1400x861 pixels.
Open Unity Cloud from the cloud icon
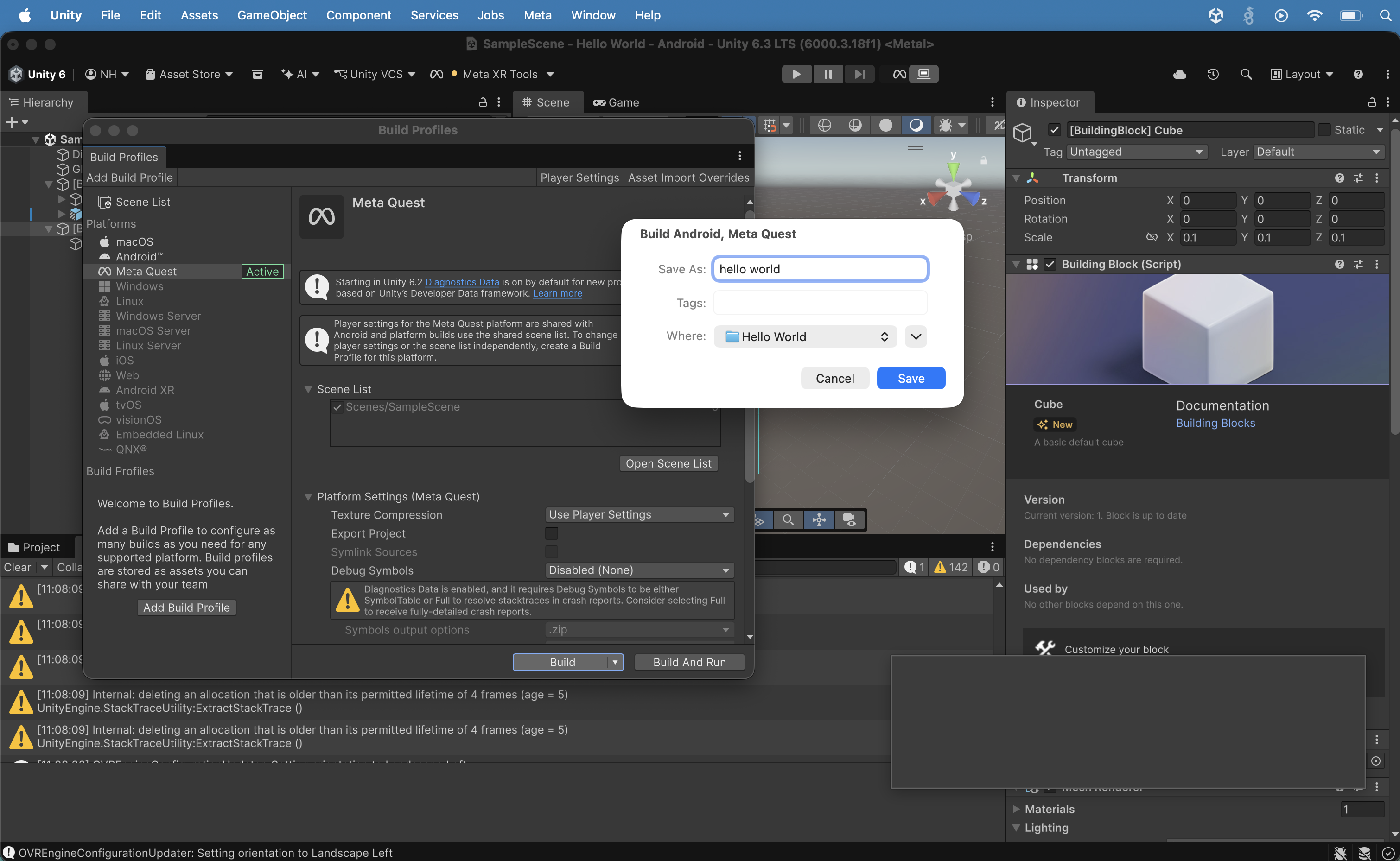pyautogui.click(x=1180, y=74)
